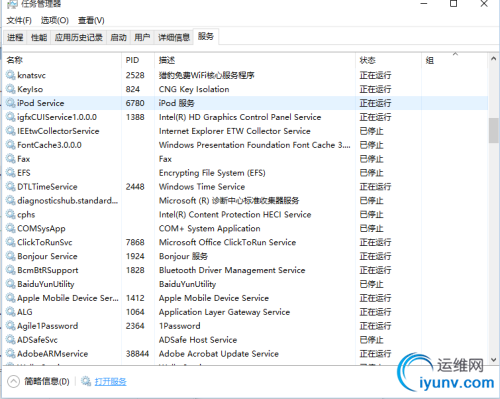Click description Adobe Acrobat Update Service
Viewport: 500px width, 399px height.
tap(219, 354)
